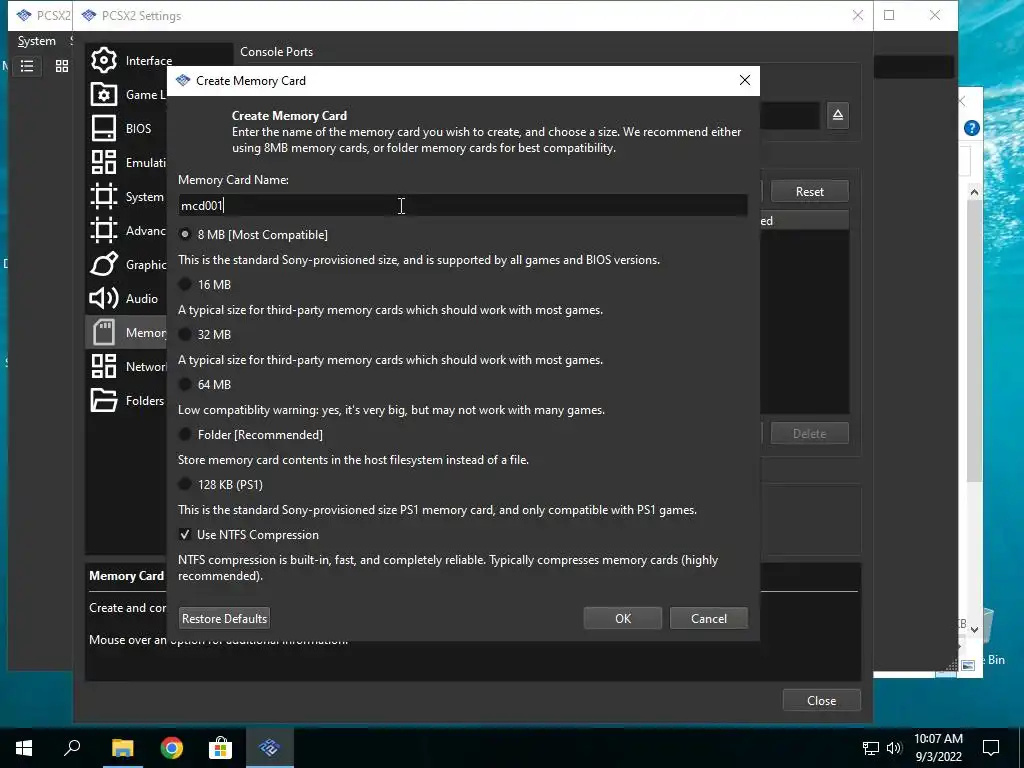Select the Advanced settings icon
This screenshot has height=768, width=1024.
pyautogui.click(x=104, y=230)
